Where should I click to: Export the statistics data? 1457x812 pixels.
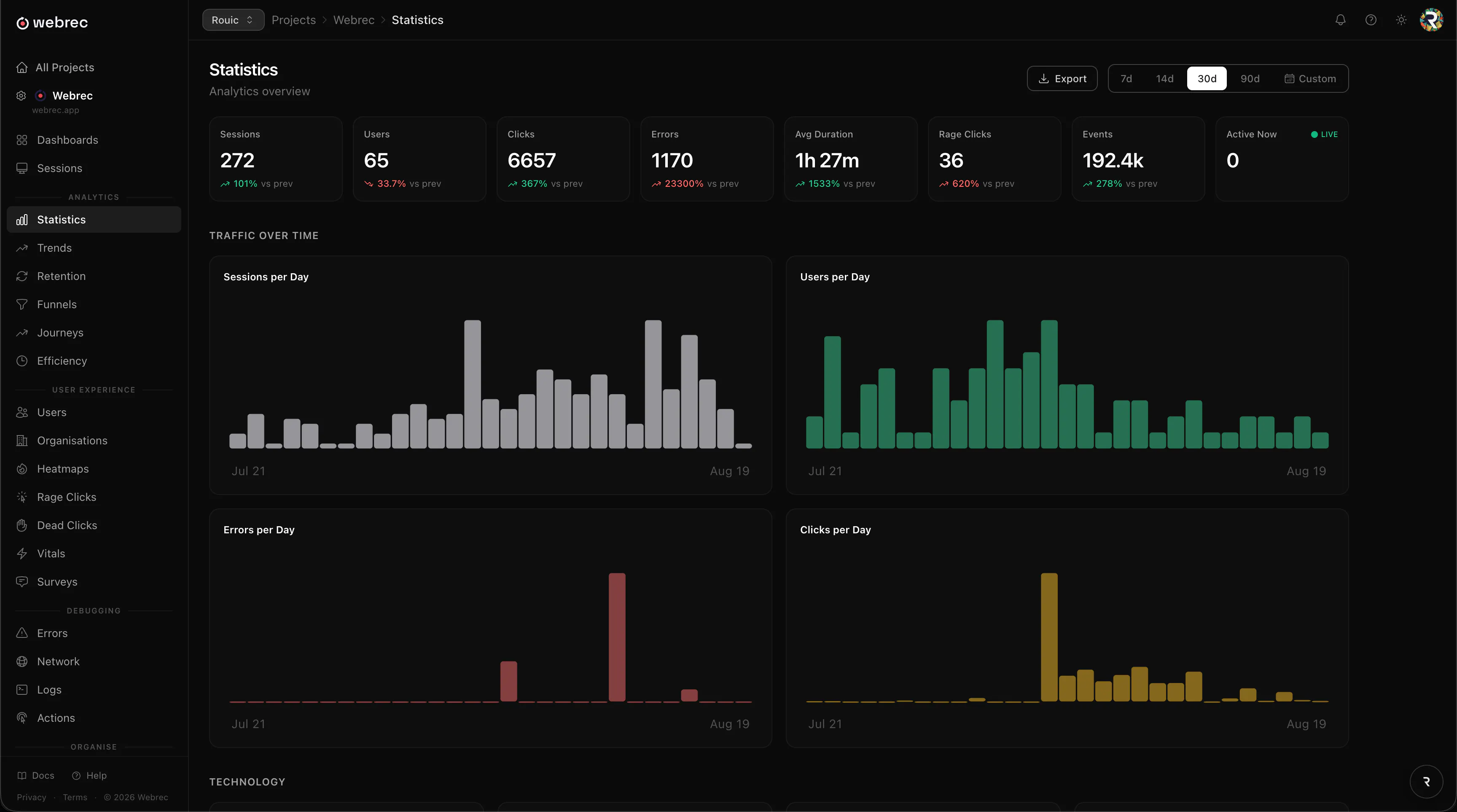tap(1062, 78)
